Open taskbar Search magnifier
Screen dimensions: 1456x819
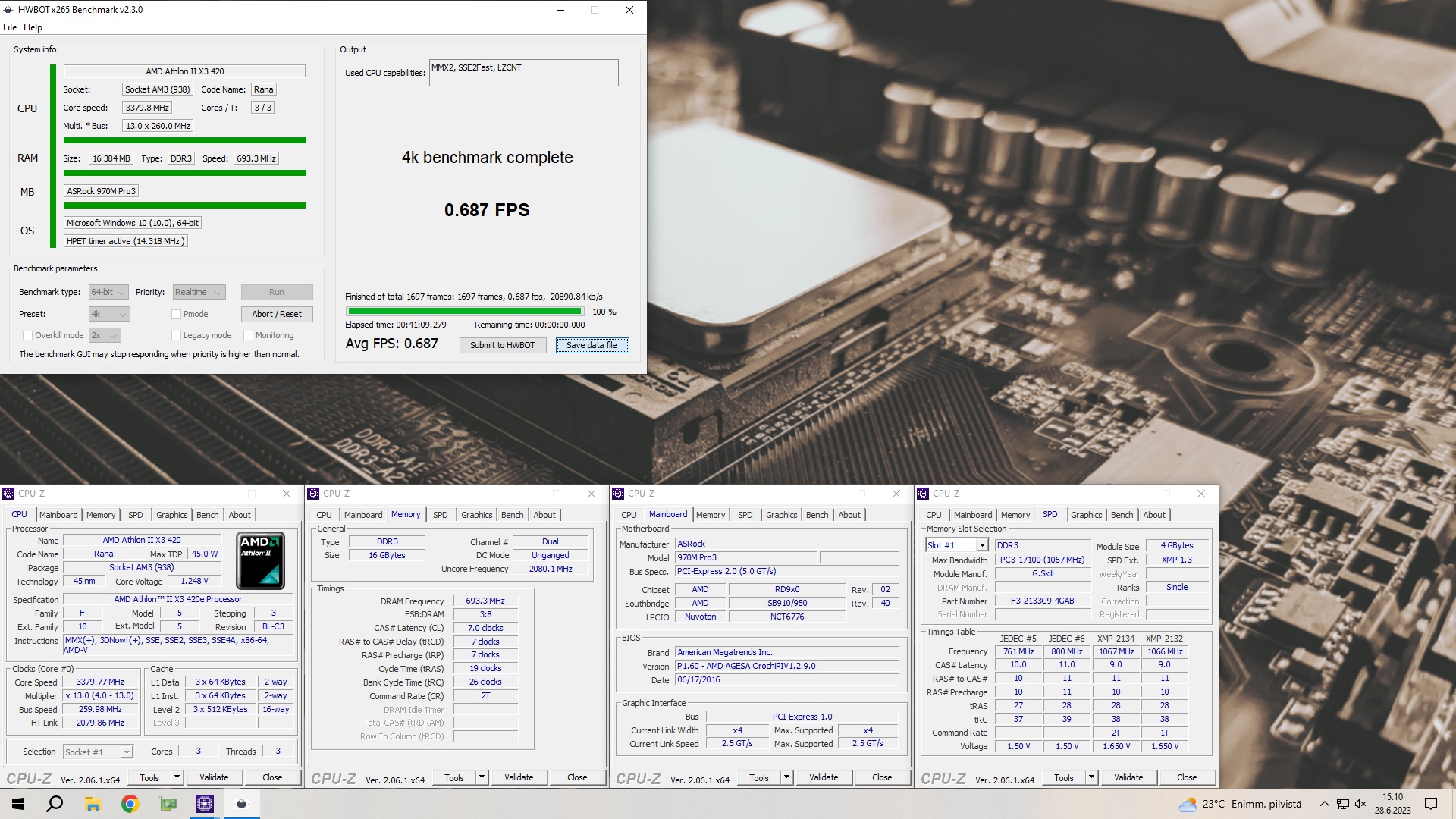pos(55,804)
